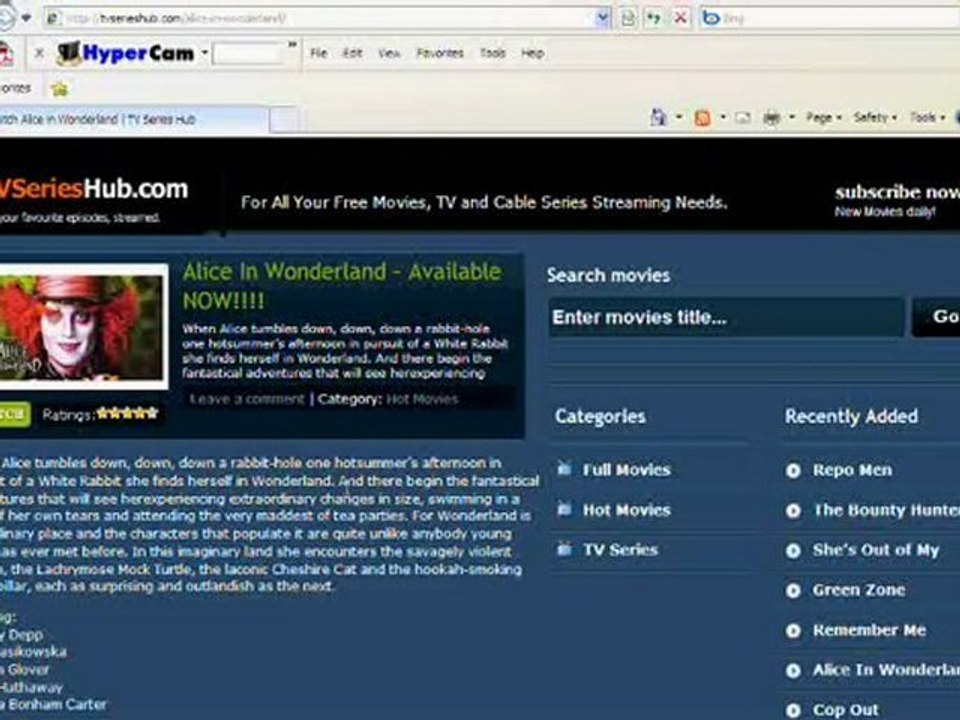
Task: Open the Edit menu
Action: click(352, 53)
